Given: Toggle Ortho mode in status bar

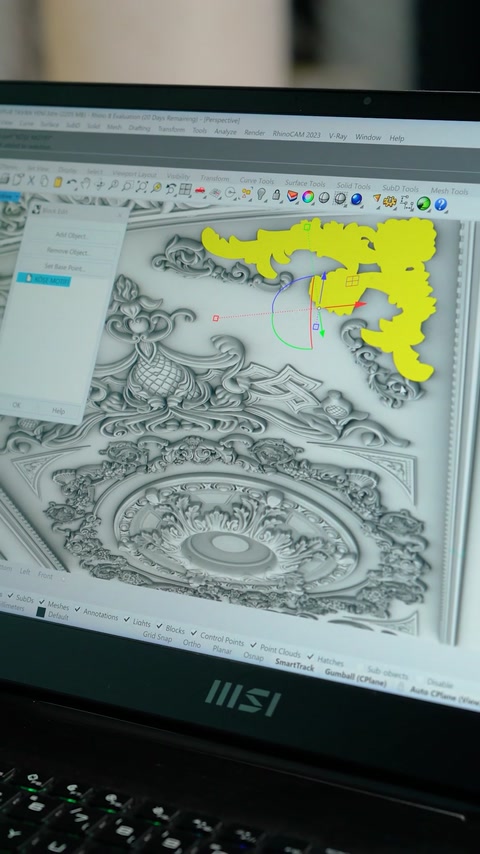Looking at the screenshot, I should 192,643.
